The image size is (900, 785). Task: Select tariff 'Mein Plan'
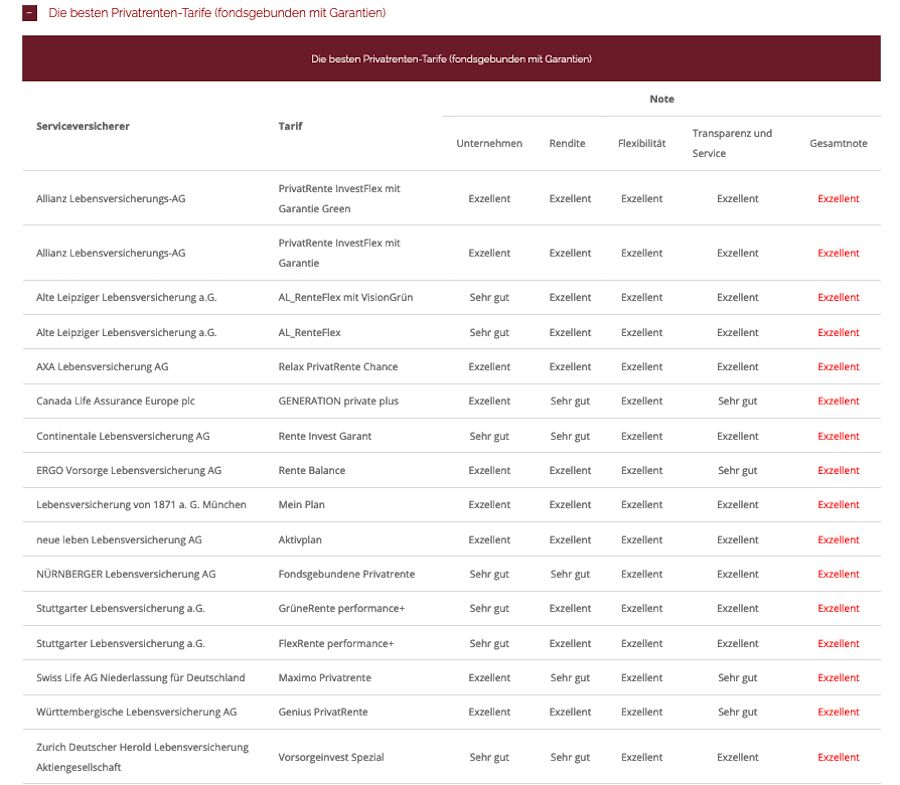[x=301, y=505]
